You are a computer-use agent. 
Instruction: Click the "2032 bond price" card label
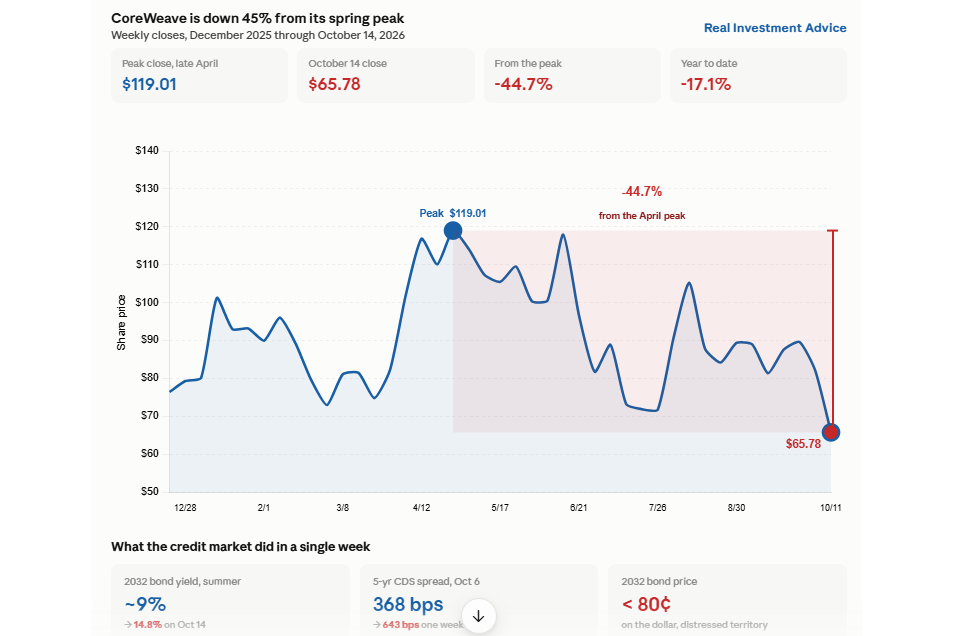(x=659, y=581)
